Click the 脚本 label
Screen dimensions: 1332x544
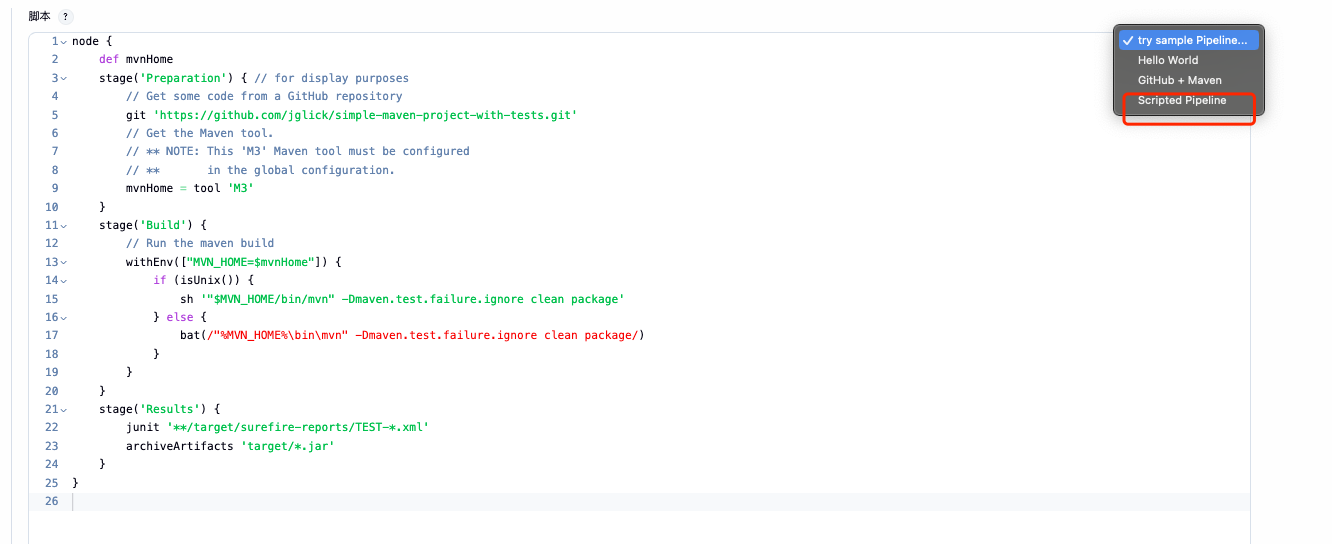tap(40, 17)
